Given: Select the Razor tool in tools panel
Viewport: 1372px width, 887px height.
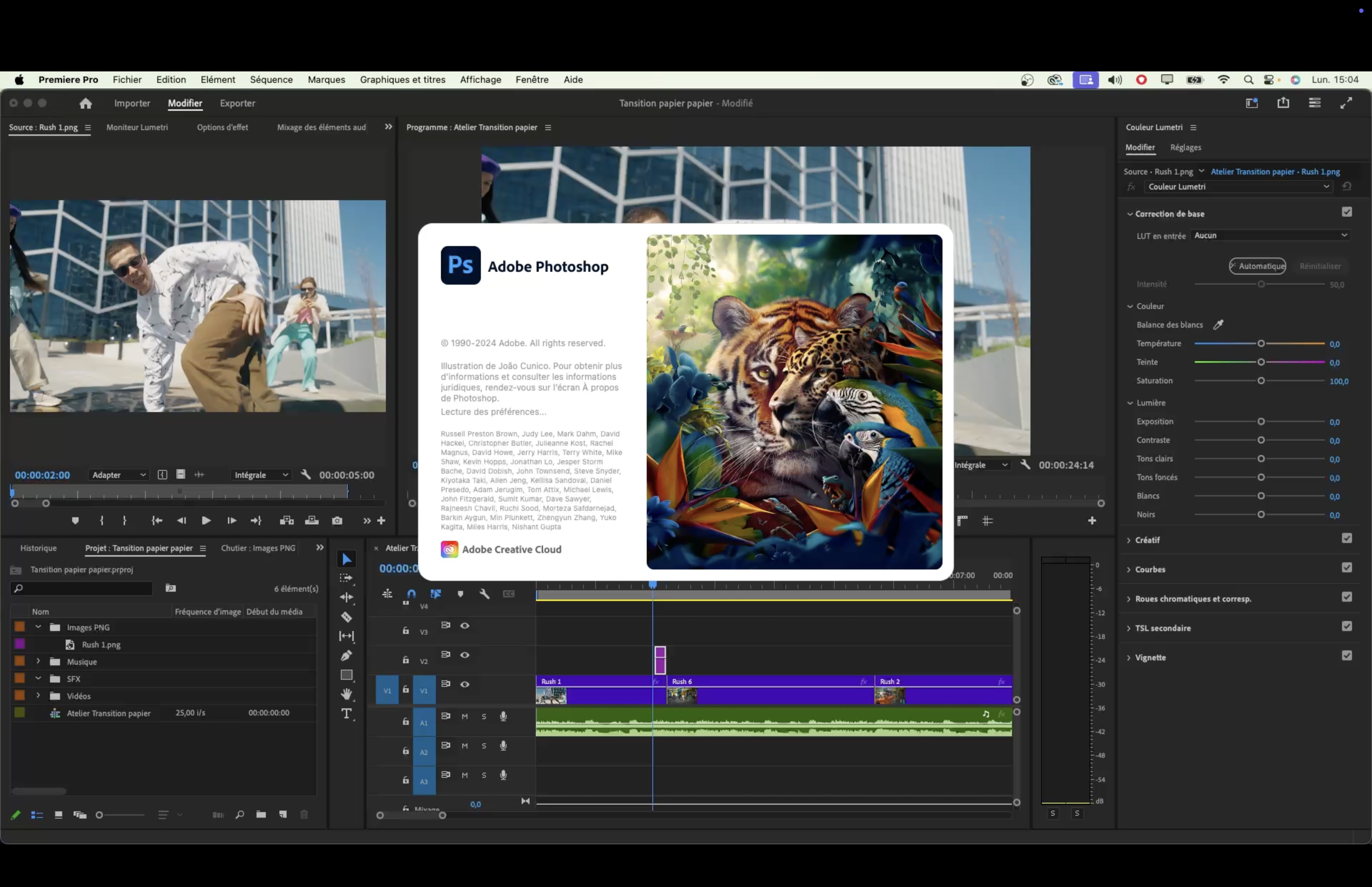Looking at the screenshot, I should [347, 617].
